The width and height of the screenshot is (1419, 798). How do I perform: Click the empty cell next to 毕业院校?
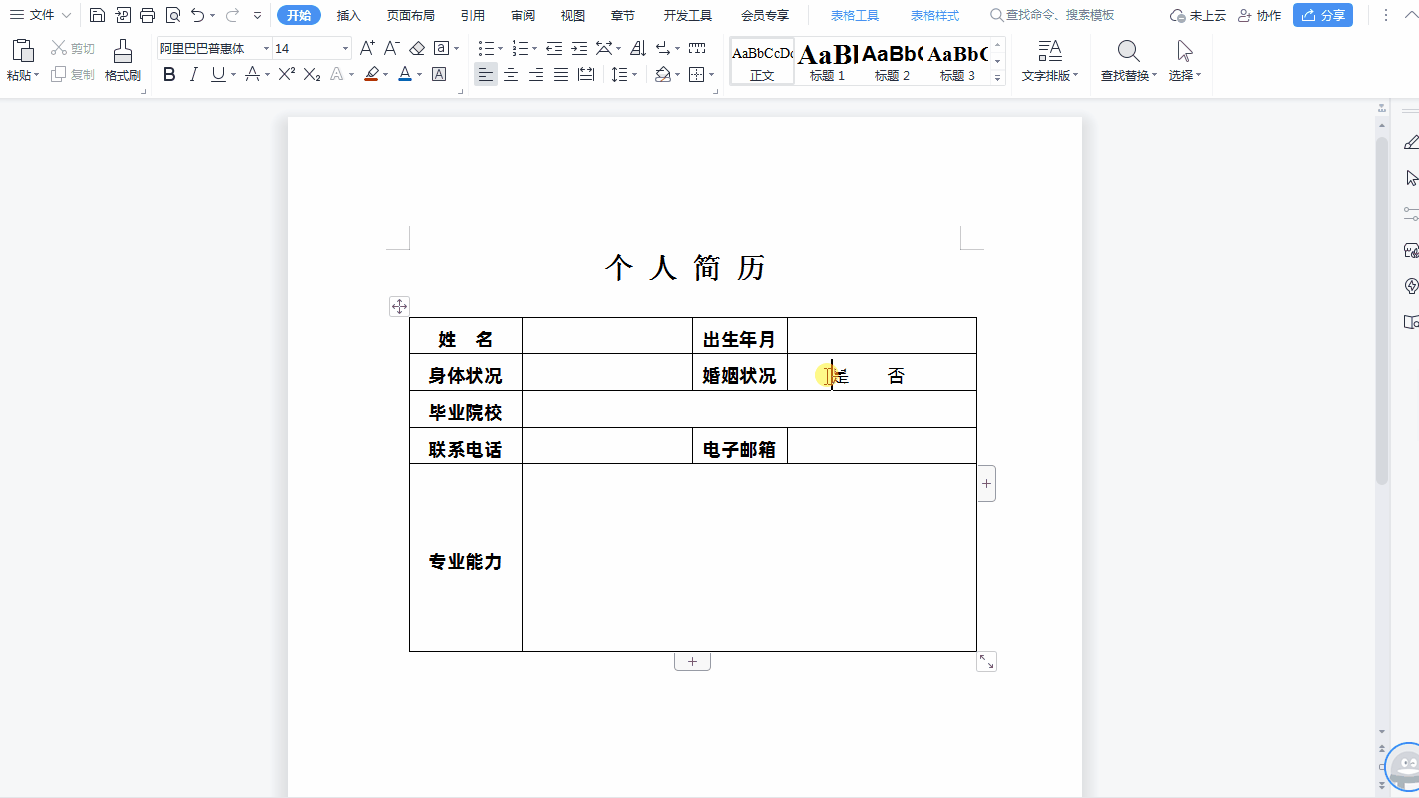tap(749, 409)
